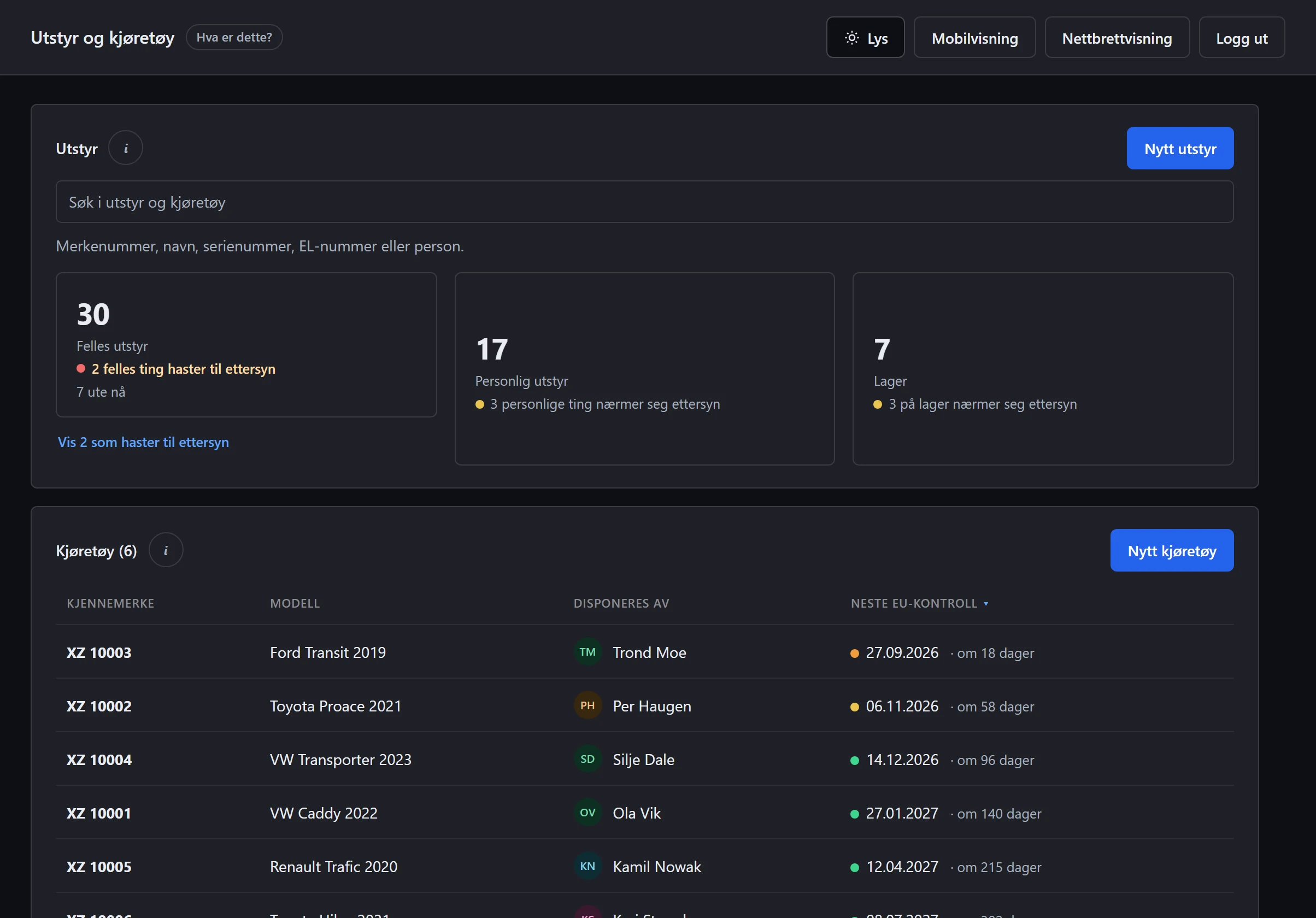Select license plate XZ 10001
The width and height of the screenshot is (1316, 918).
[x=99, y=813]
